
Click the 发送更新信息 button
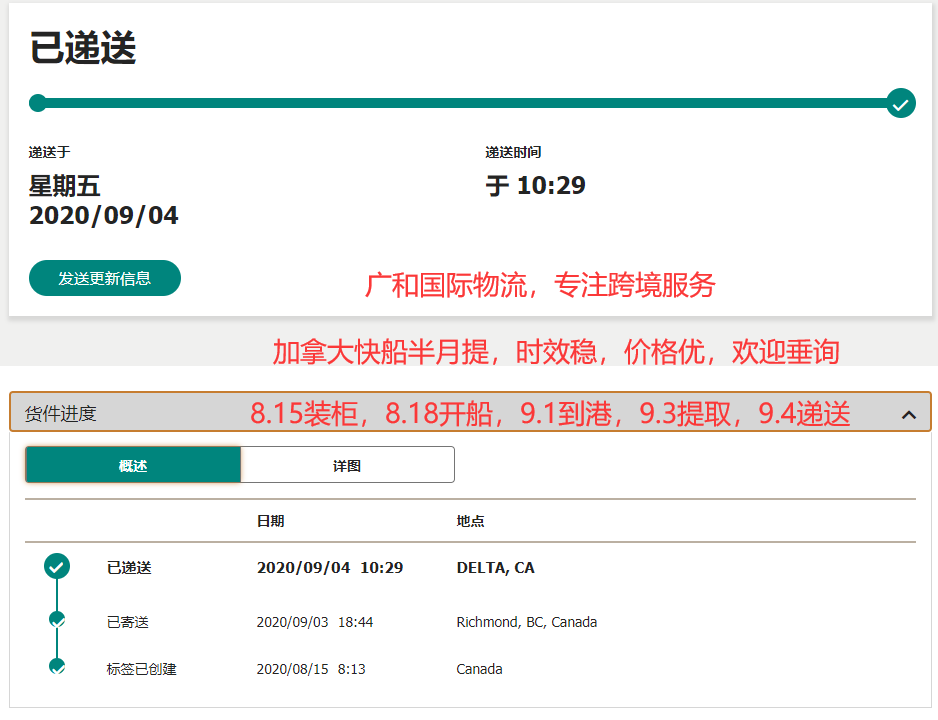[105, 278]
